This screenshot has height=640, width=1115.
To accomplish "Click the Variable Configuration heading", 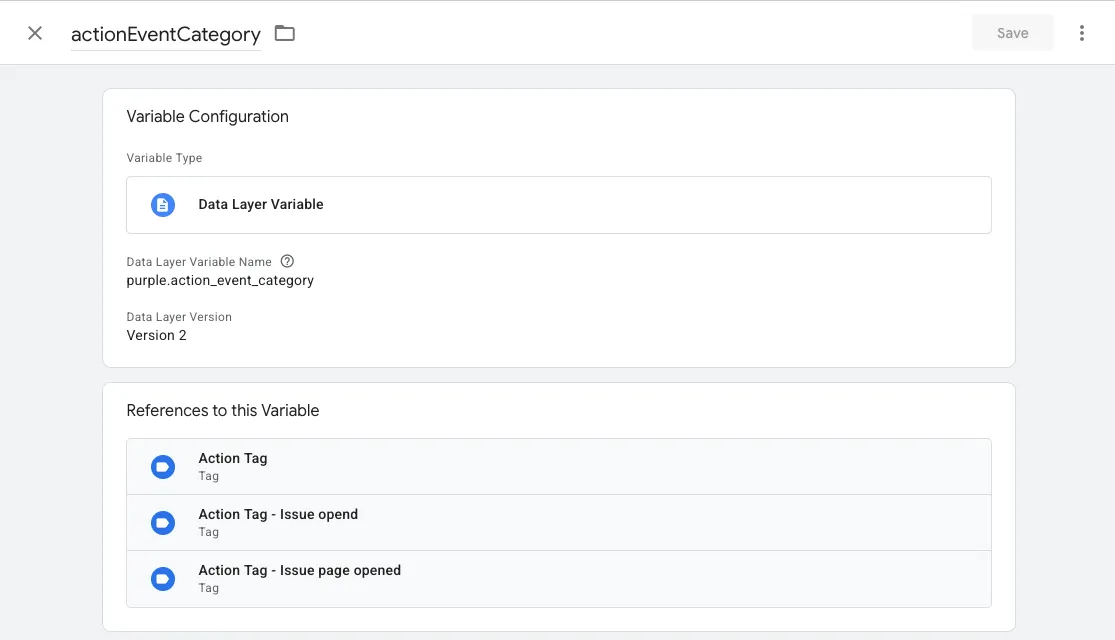I will 208,117.
